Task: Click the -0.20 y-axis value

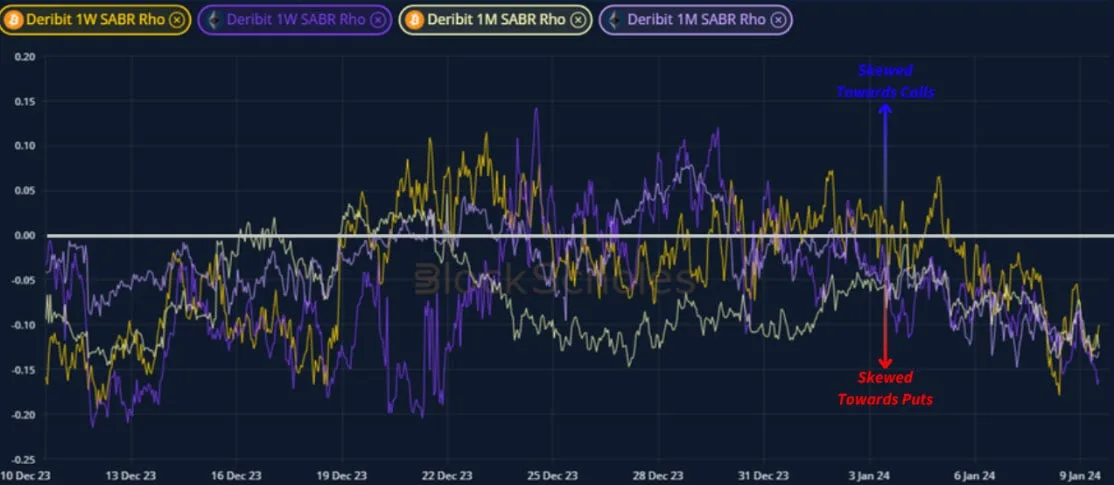Action: click(x=22, y=415)
